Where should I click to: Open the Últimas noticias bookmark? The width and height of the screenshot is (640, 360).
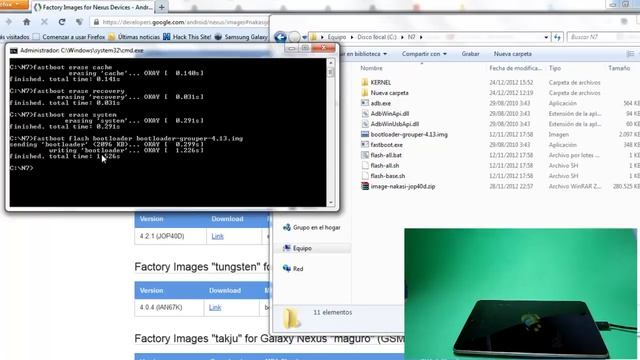[x=134, y=37]
